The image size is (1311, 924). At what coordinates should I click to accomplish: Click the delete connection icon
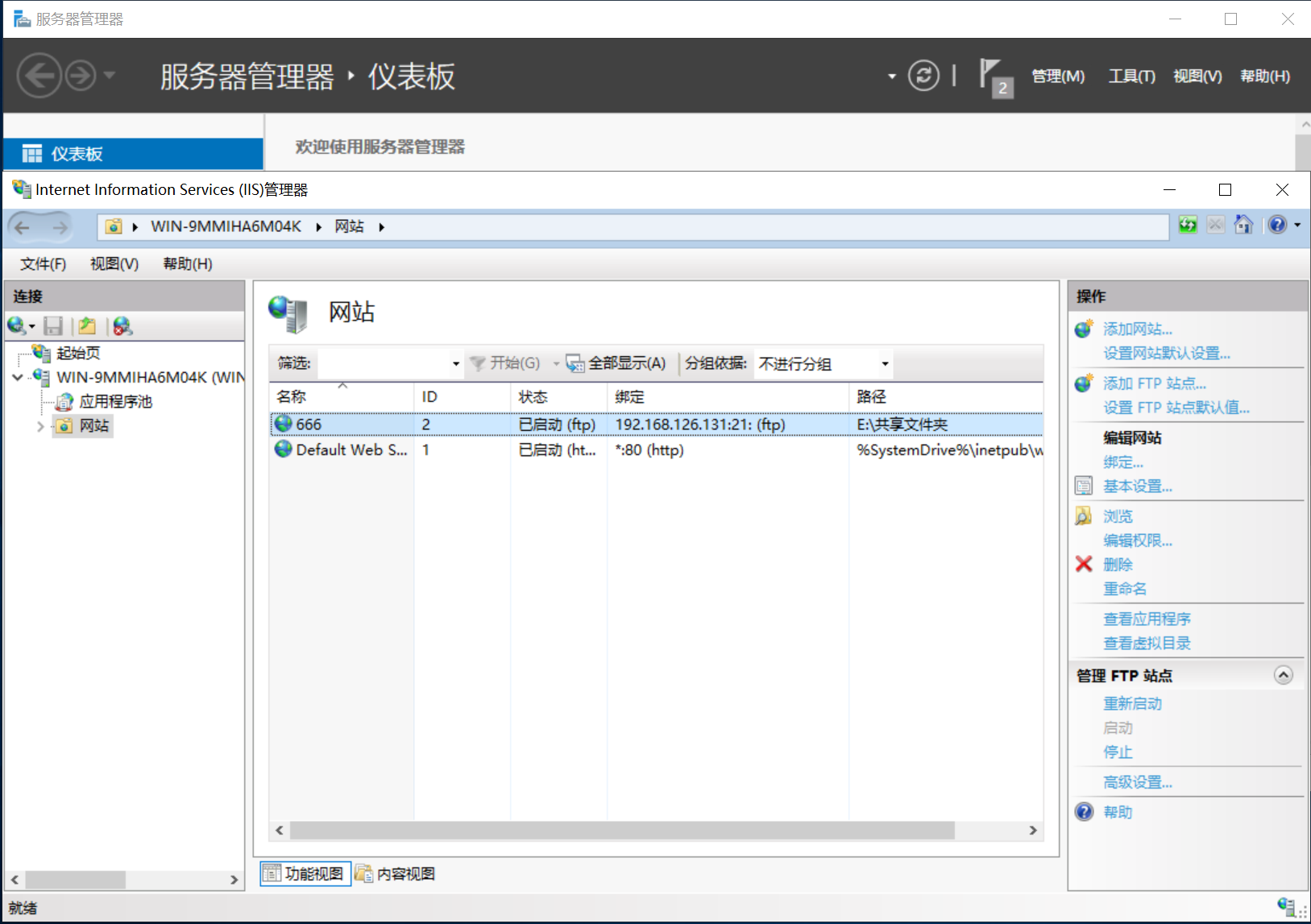[122, 325]
